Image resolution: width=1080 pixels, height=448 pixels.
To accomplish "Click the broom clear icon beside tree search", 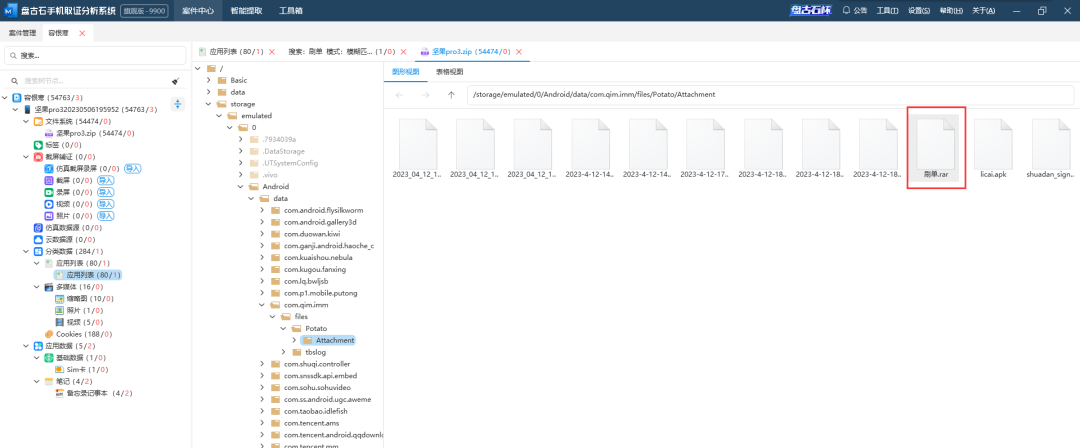I will tap(175, 81).
